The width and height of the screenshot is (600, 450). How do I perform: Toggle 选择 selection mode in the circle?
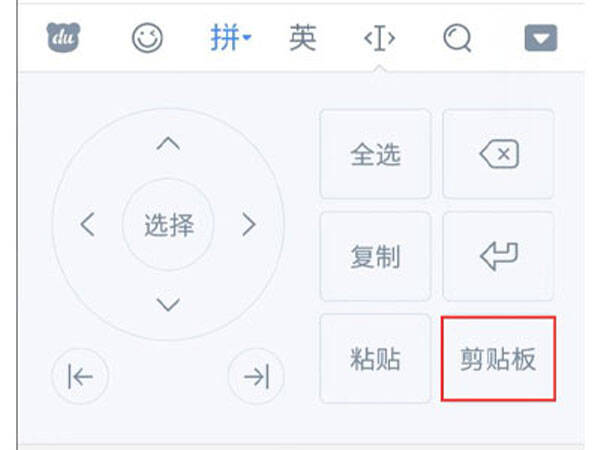[x=168, y=225]
